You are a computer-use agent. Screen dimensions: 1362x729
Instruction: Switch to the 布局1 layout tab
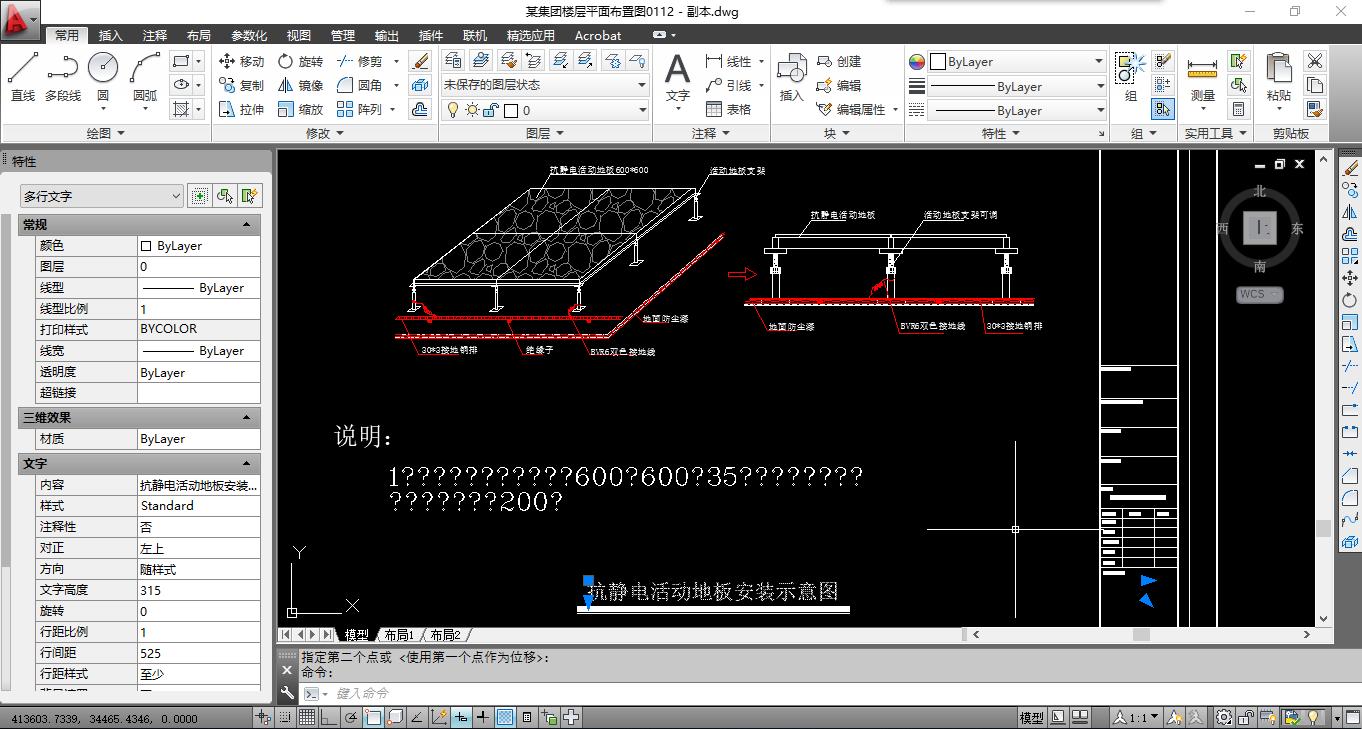[x=399, y=635]
